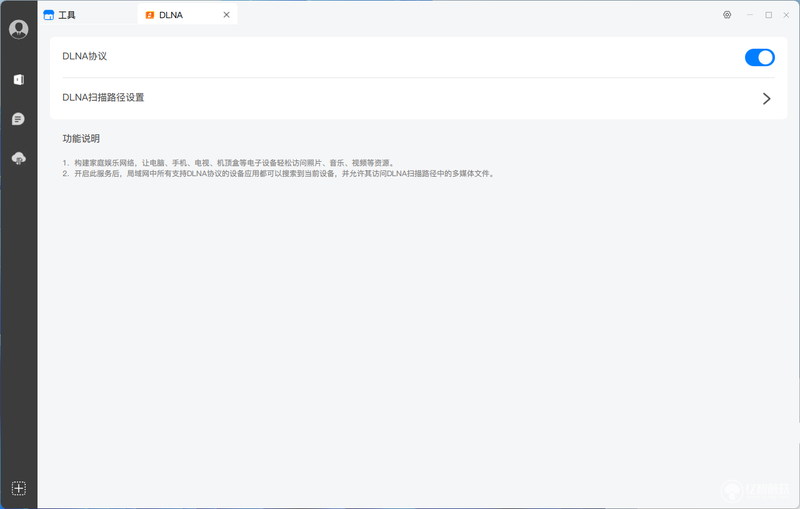Switch to the 工具 tab
Screen dimensions: 800x509
pyautogui.click(x=87, y=15)
